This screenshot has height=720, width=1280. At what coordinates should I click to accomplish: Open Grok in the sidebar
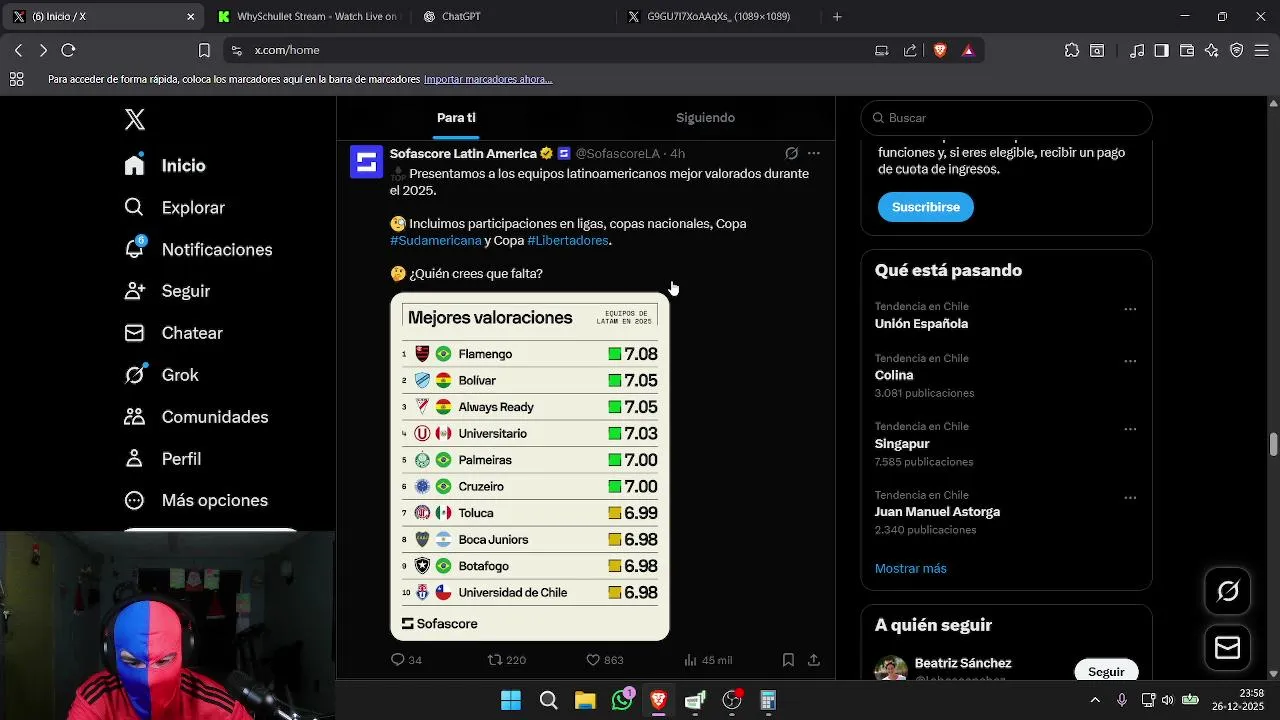[x=161, y=375]
